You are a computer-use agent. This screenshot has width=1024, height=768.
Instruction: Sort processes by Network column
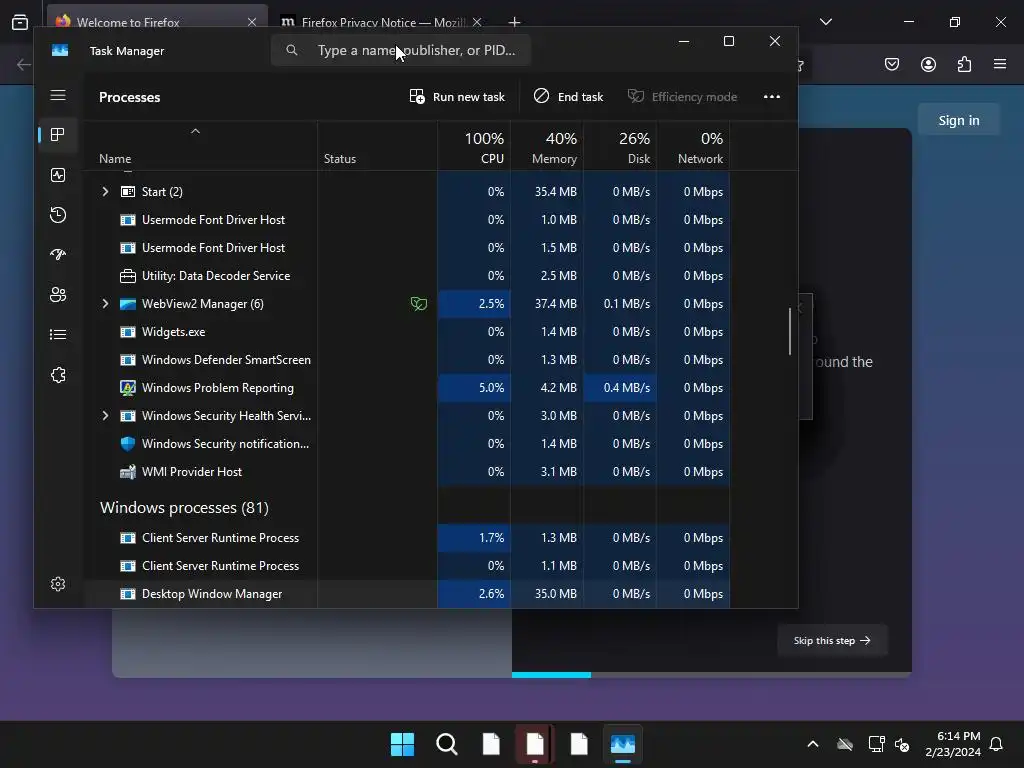694,147
